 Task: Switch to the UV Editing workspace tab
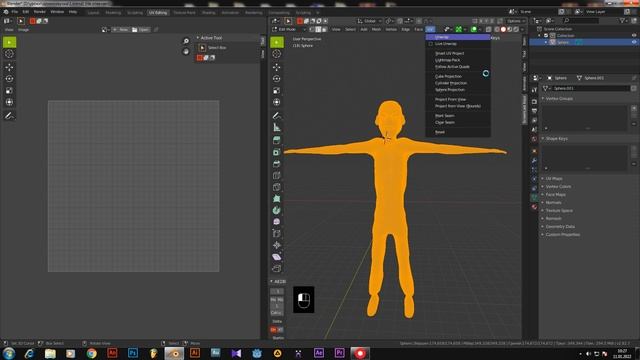[x=158, y=13]
